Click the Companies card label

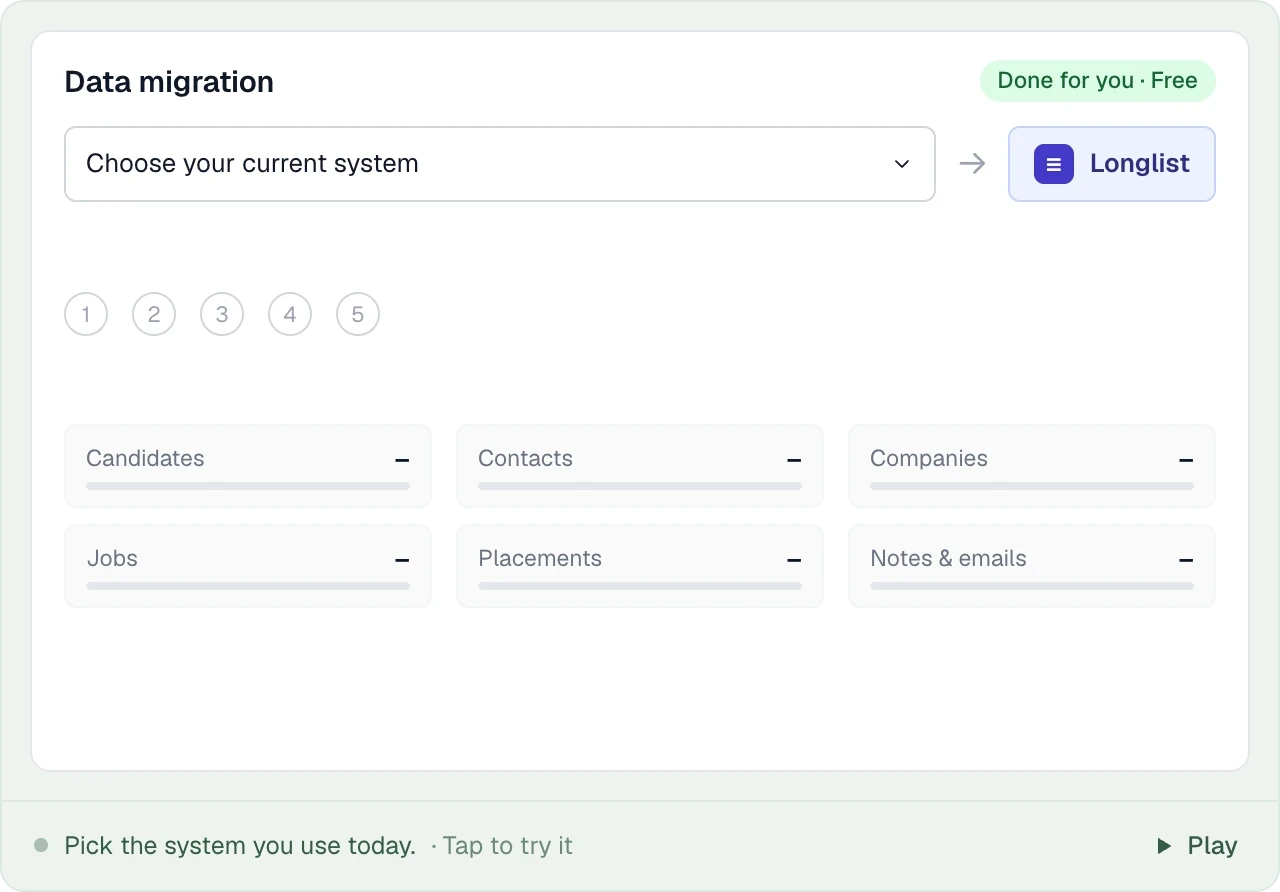pos(929,458)
